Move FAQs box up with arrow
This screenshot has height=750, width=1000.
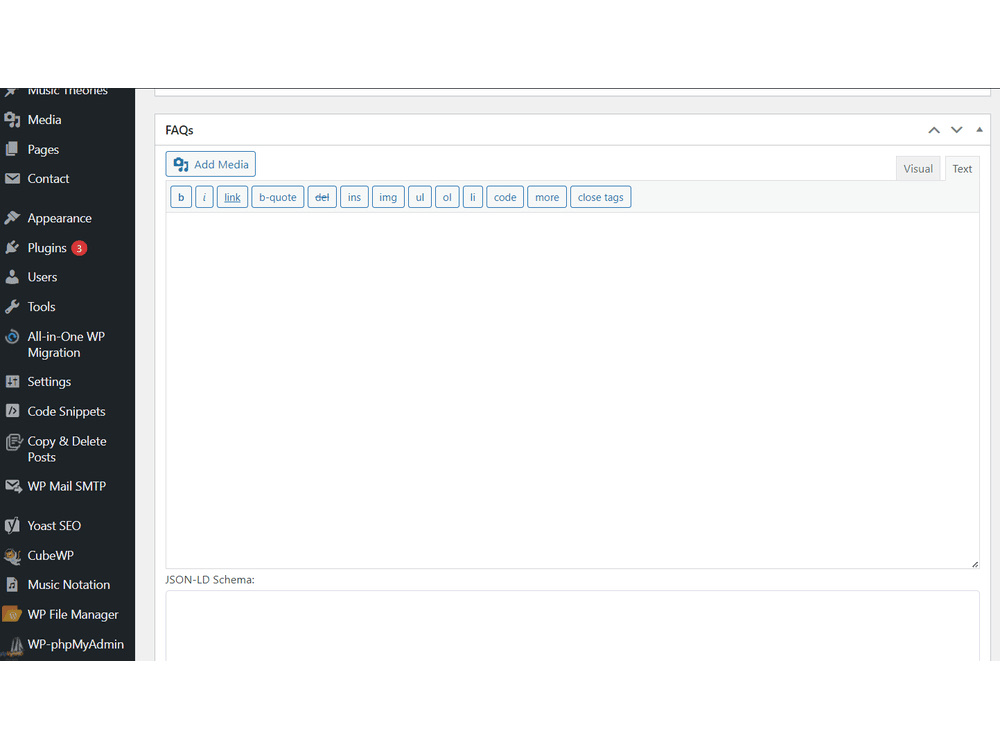pos(934,130)
